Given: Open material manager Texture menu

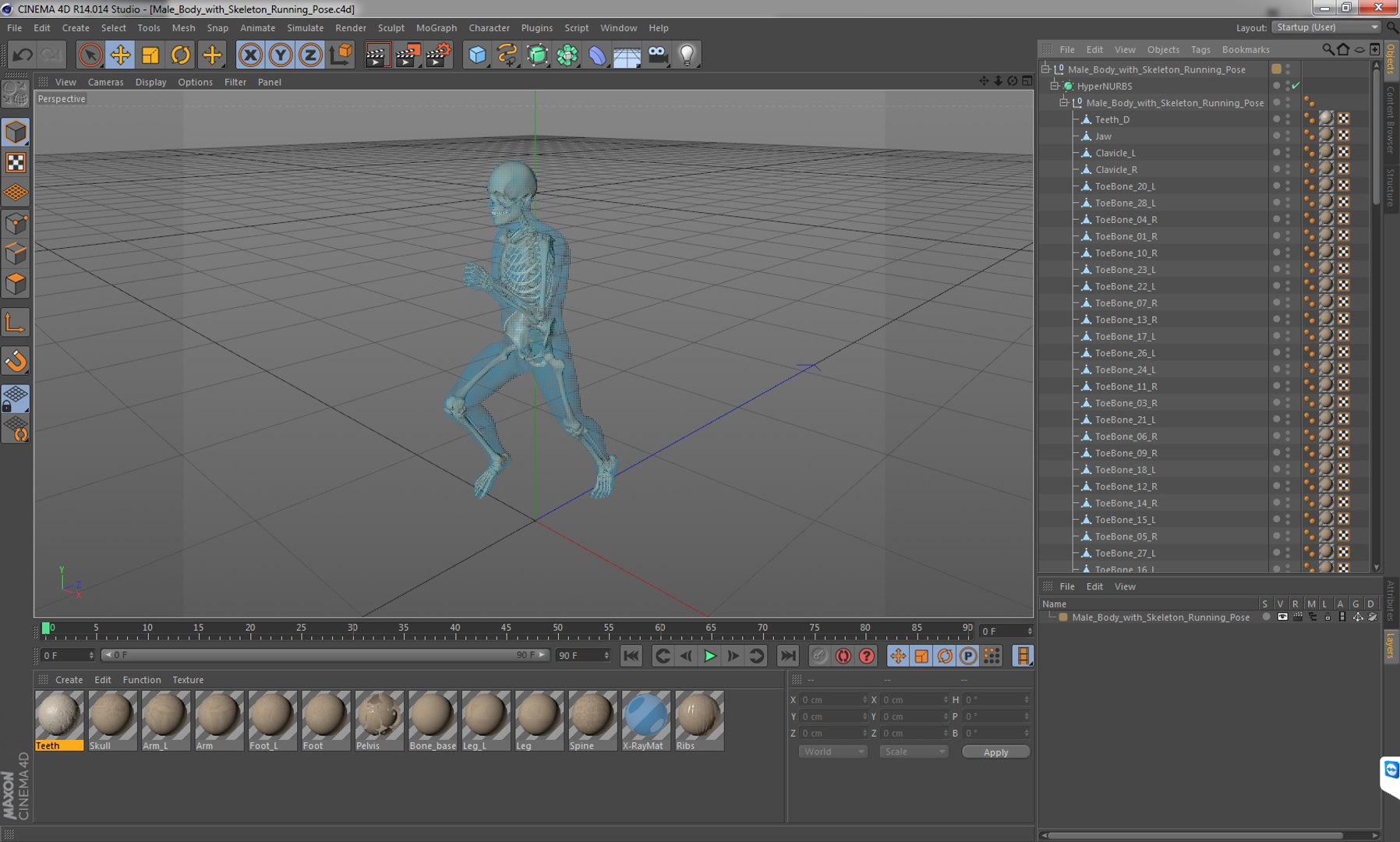Looking at the screenshot, I should point(188,680).
